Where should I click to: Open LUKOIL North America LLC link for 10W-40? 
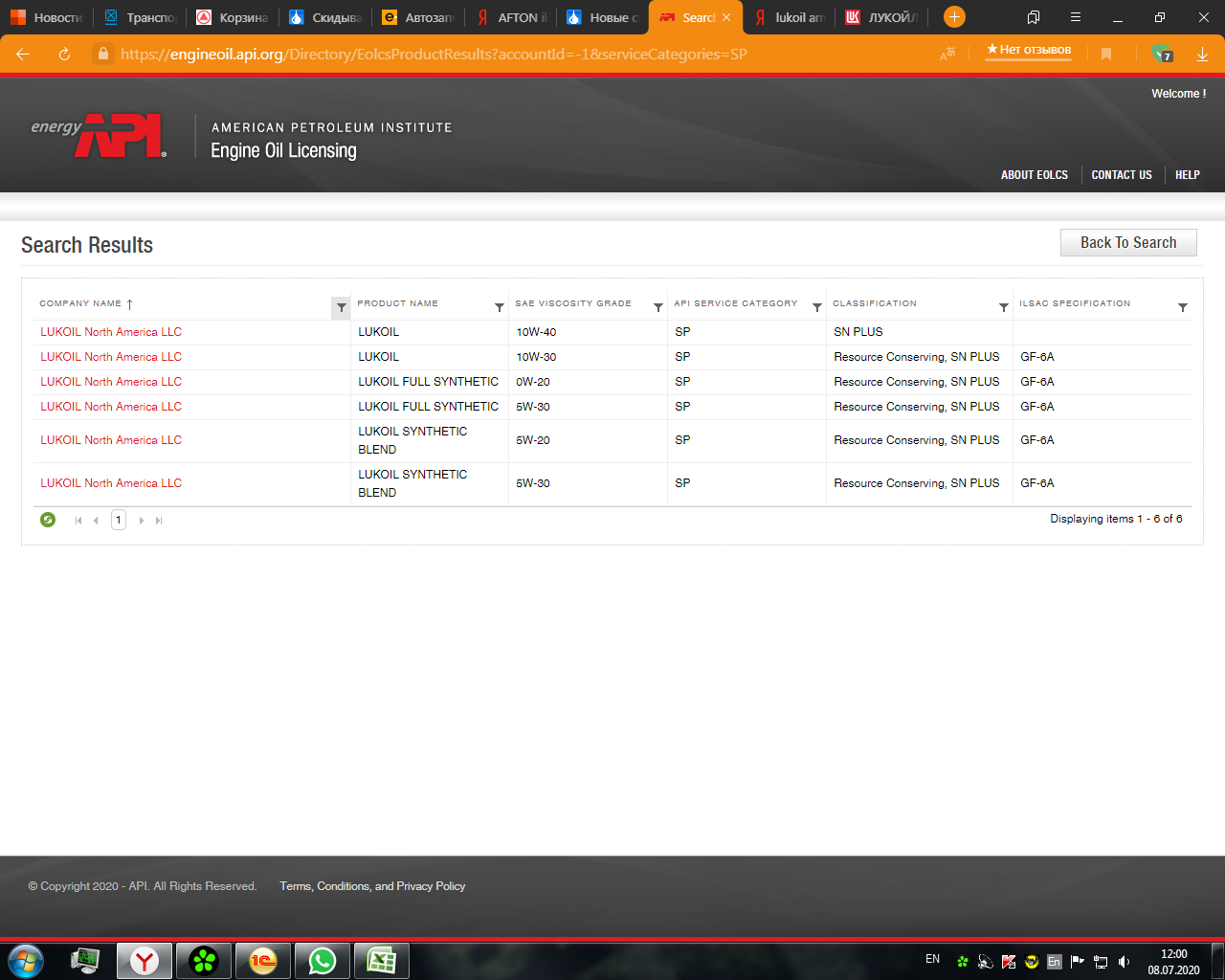pyautogui.click(x=111, y=332)
